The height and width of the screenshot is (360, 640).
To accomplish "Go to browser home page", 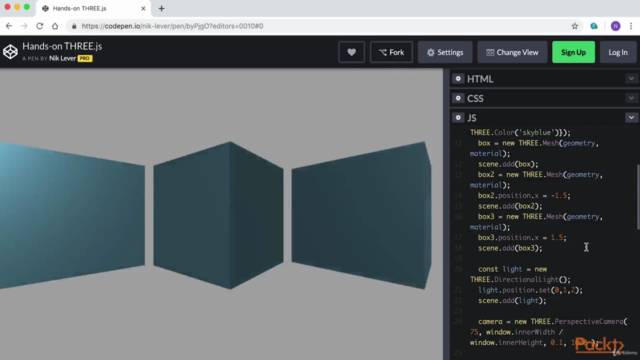I will [55, 26].
